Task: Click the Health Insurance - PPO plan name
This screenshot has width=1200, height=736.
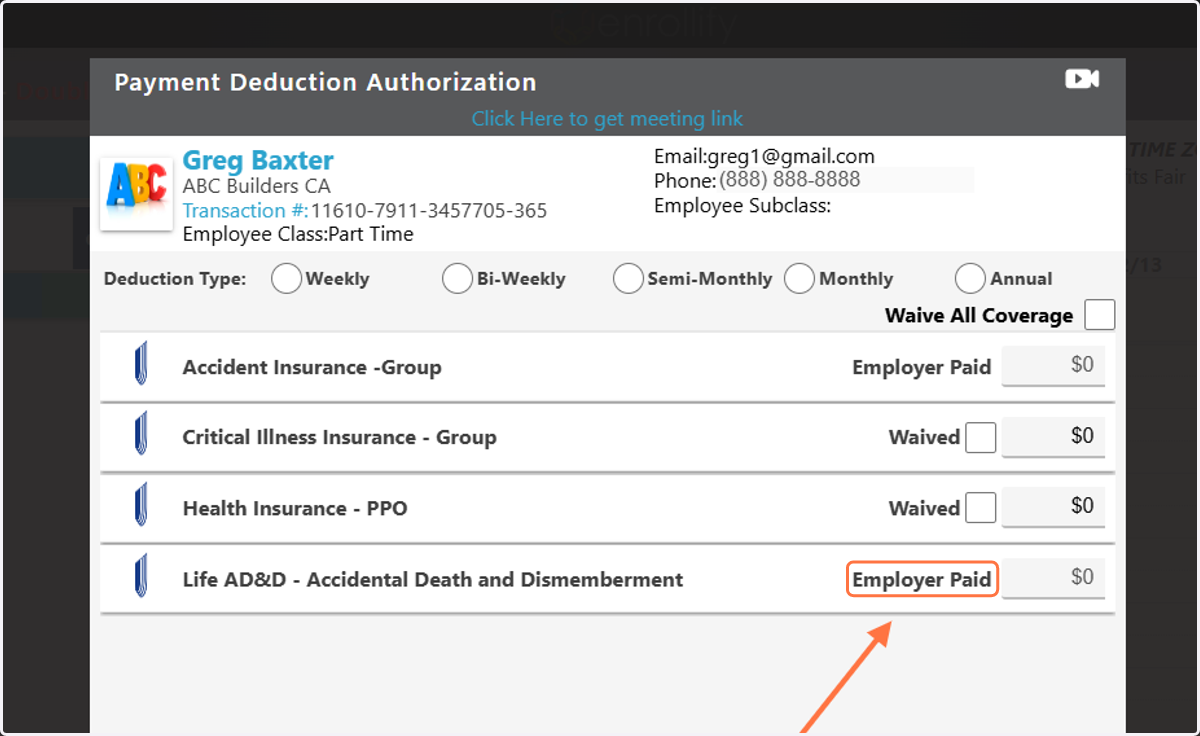Action: (x=295, y=509)
